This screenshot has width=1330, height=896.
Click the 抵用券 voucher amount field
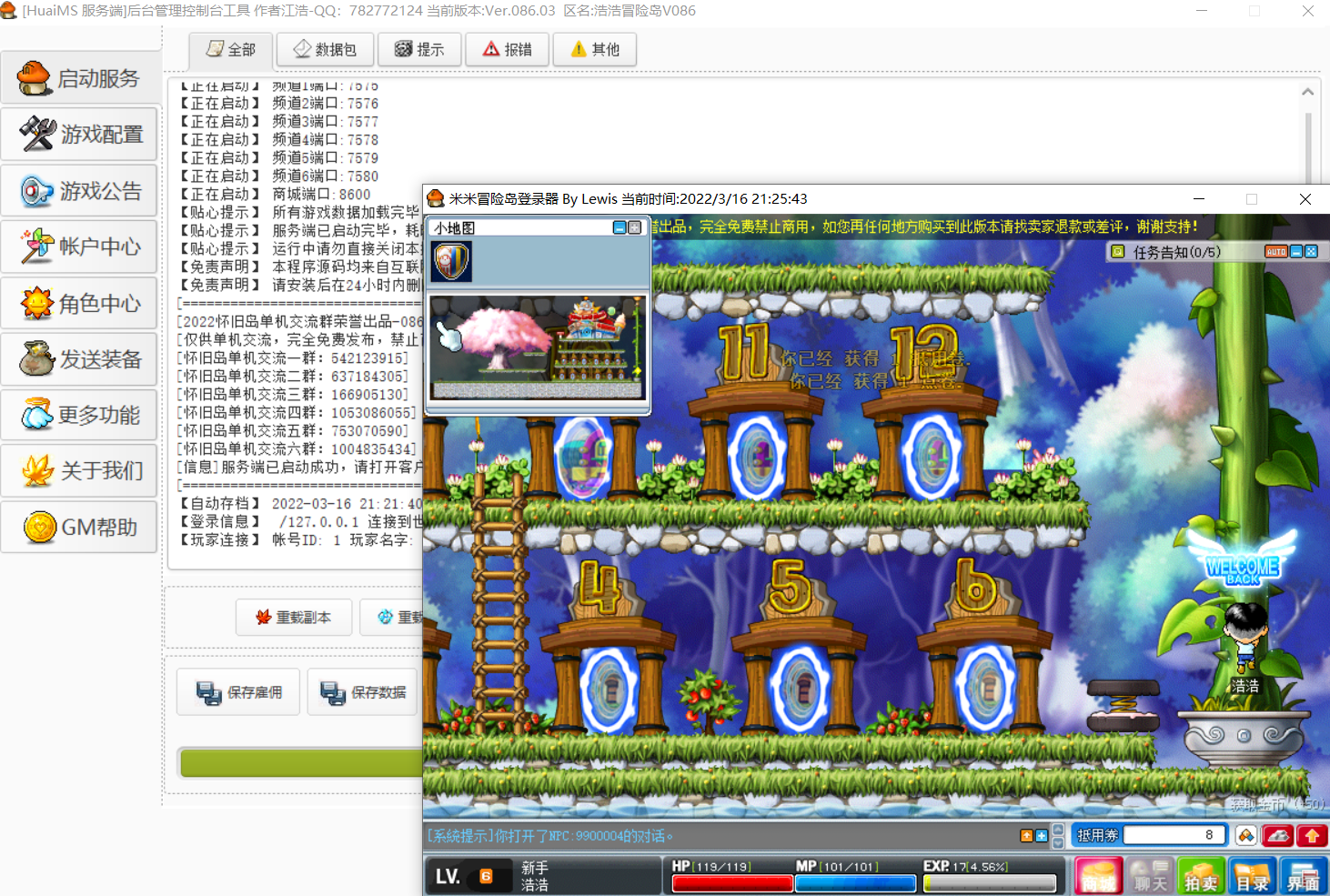[1174, 835]
